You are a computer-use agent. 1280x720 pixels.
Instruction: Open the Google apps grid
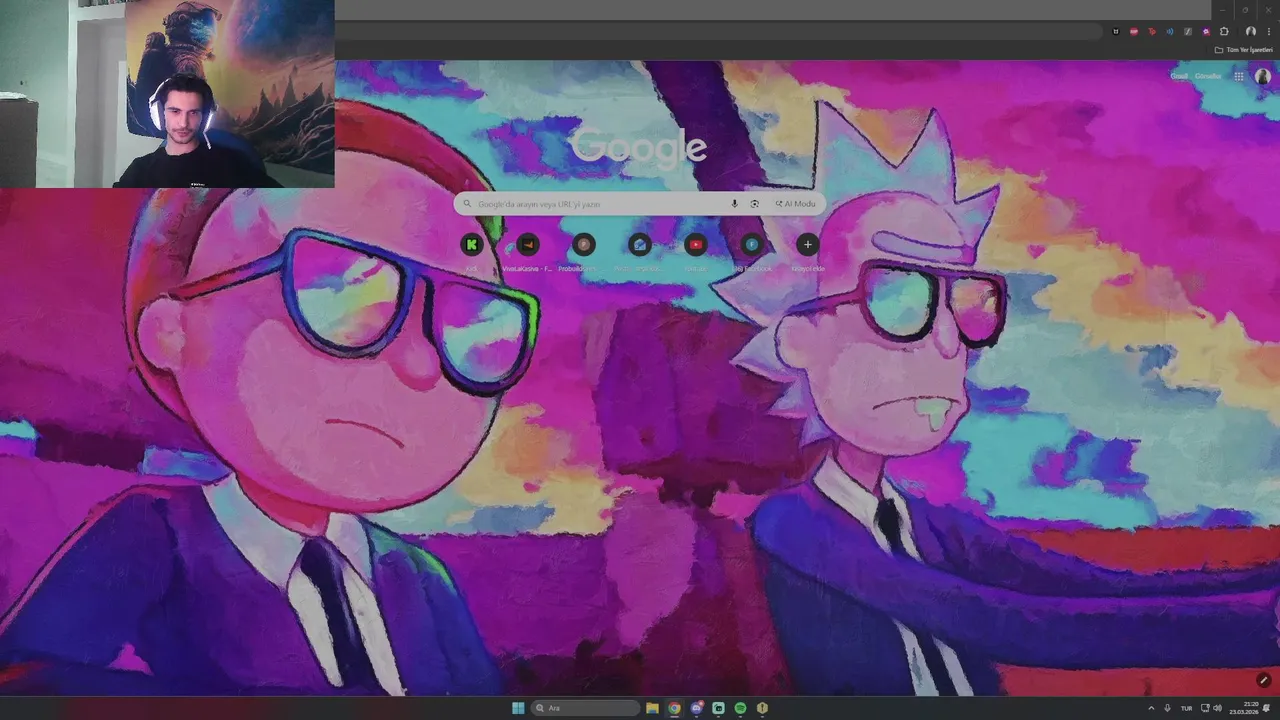pyautogui.click(x=1239, y=76)
